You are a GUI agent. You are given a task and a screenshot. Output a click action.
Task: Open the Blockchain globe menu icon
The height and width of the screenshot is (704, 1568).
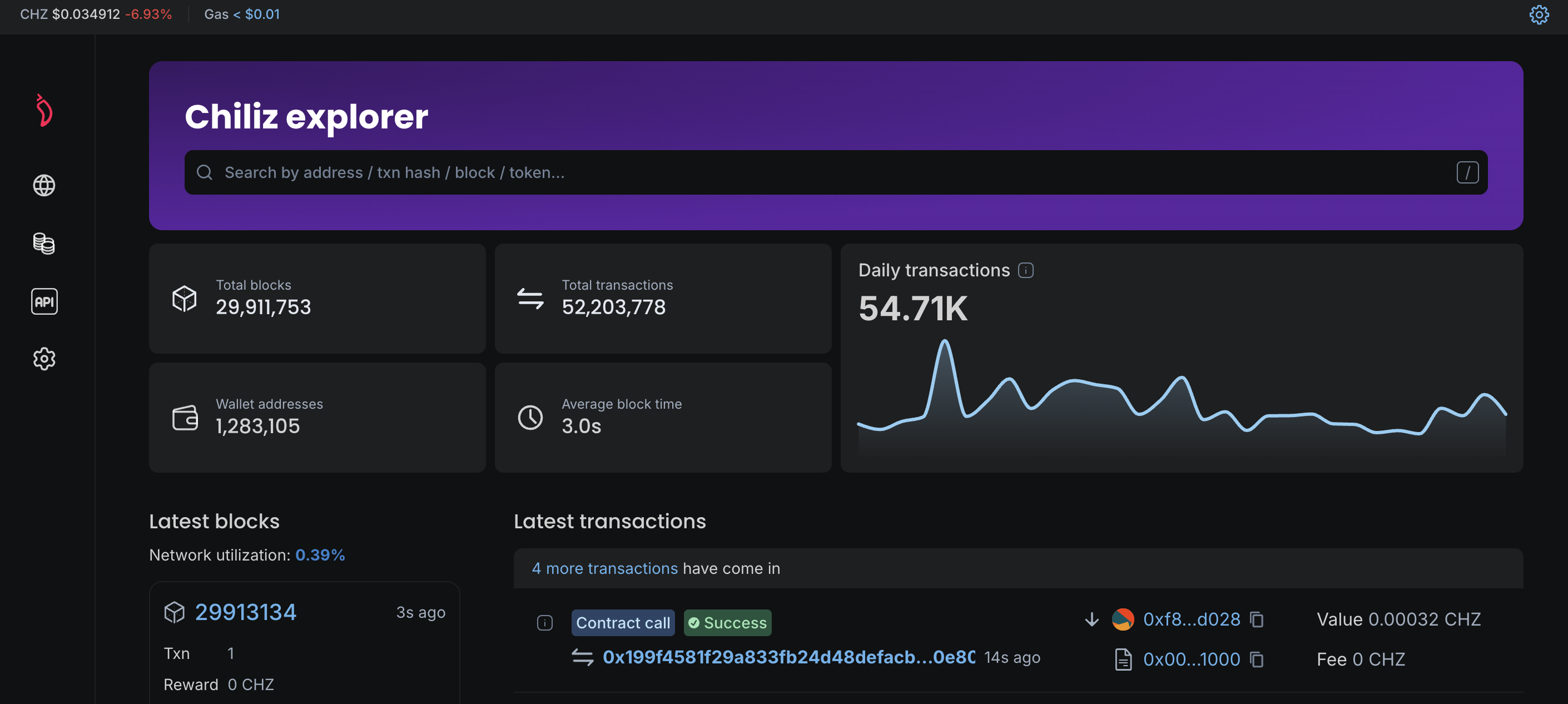click(x=44, y=185)
